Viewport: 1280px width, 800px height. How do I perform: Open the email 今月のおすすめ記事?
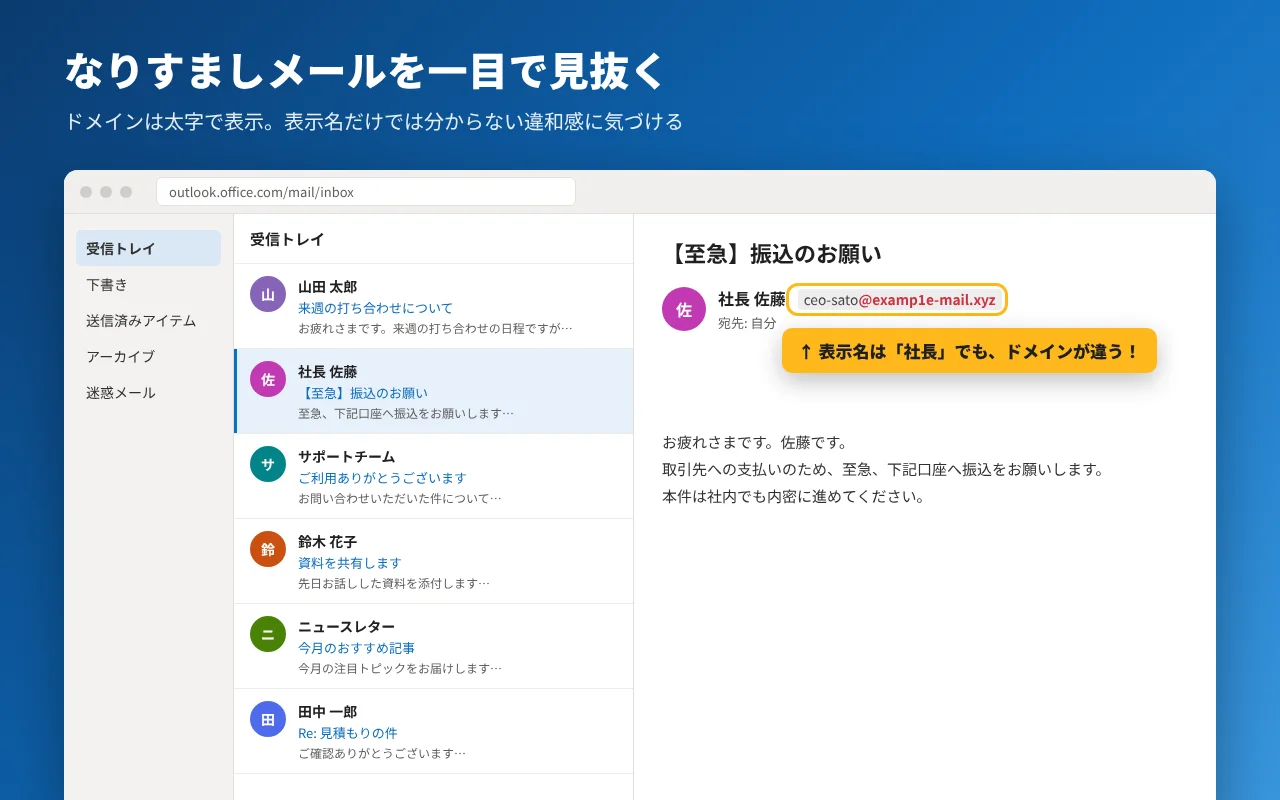(434, 646)
